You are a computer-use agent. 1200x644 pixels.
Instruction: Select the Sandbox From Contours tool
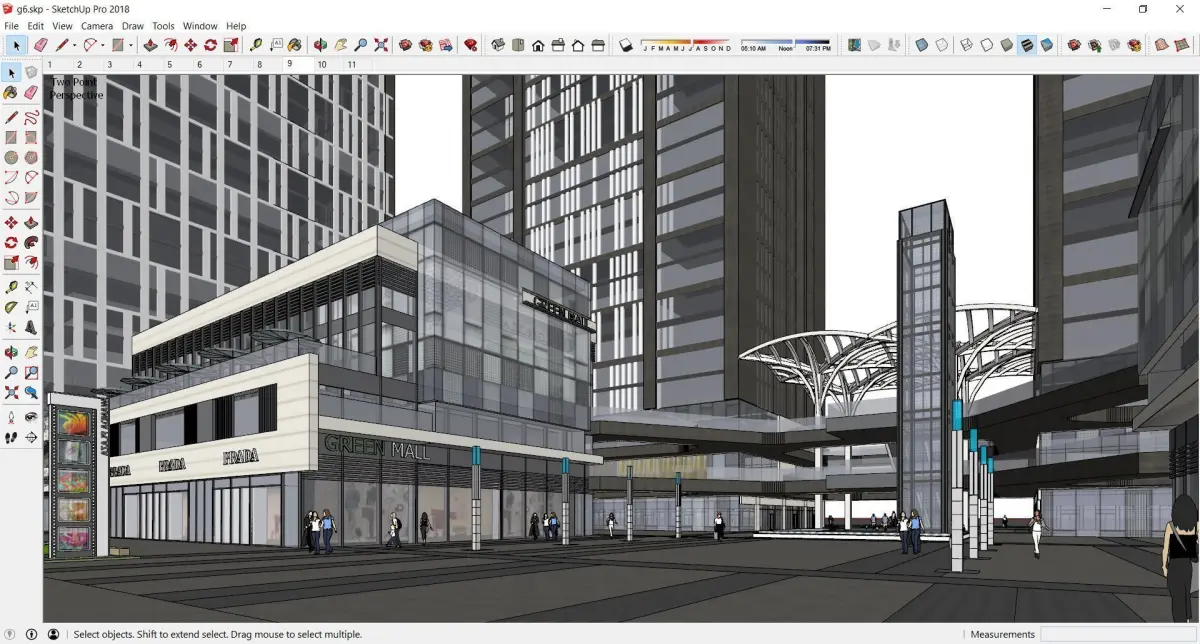point(1161,45)
